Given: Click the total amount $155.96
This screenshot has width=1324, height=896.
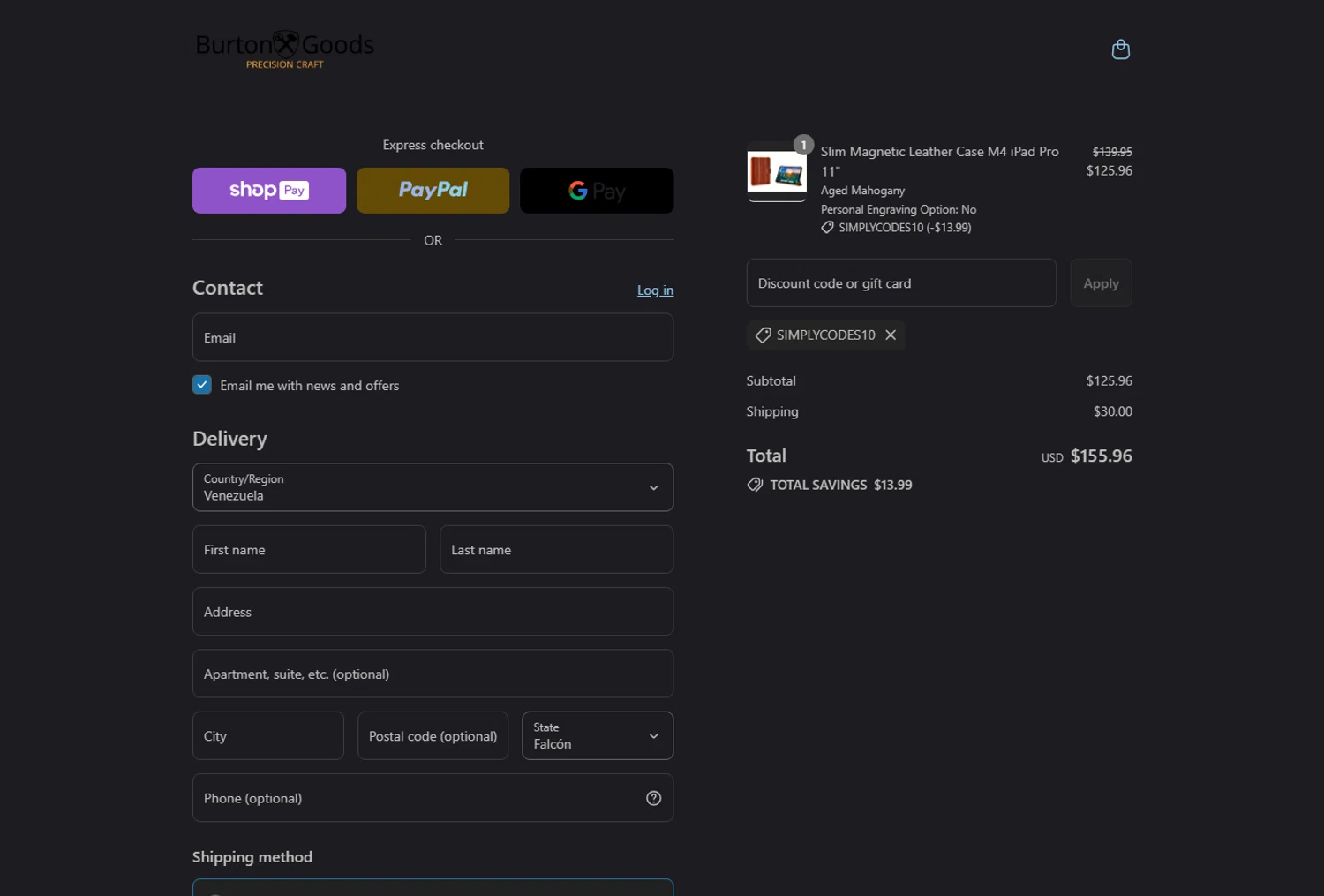Looking at the screenshot, I should pos(1101,456).
